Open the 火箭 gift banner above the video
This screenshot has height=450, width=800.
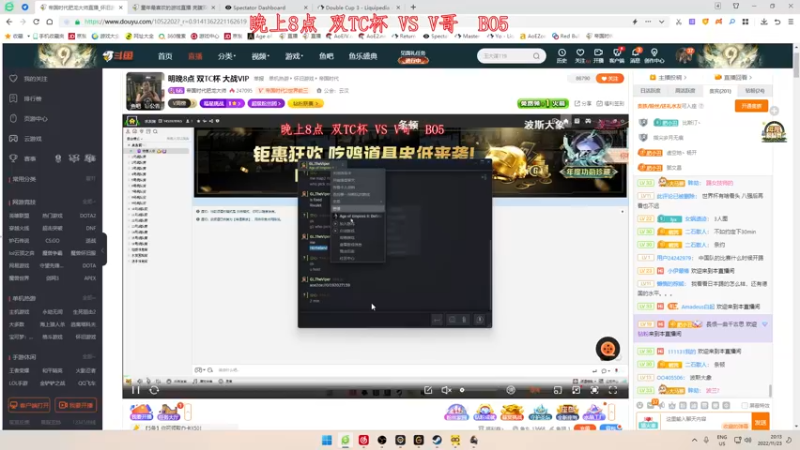point(543,103)
